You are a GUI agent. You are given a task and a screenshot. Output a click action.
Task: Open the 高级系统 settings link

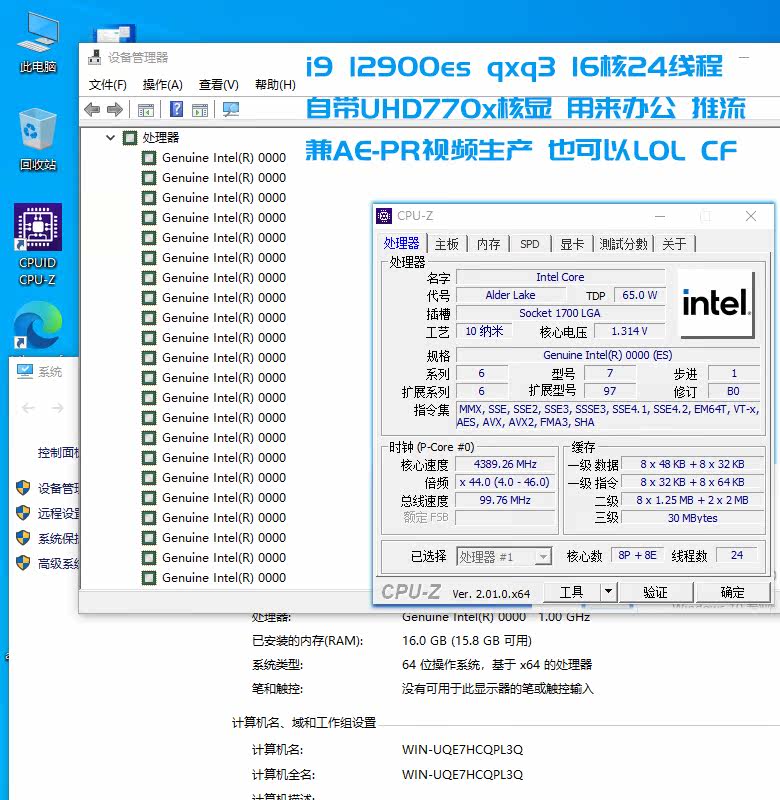tap(58, 563)
